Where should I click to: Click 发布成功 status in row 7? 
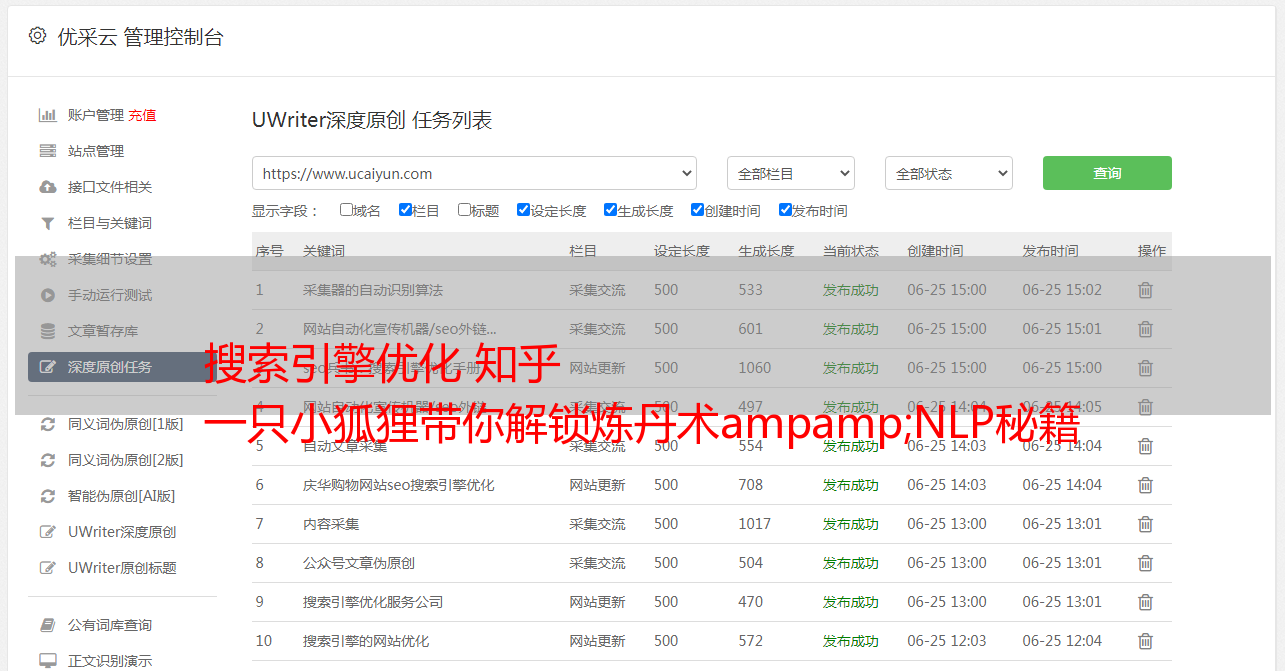click(851, 524)
